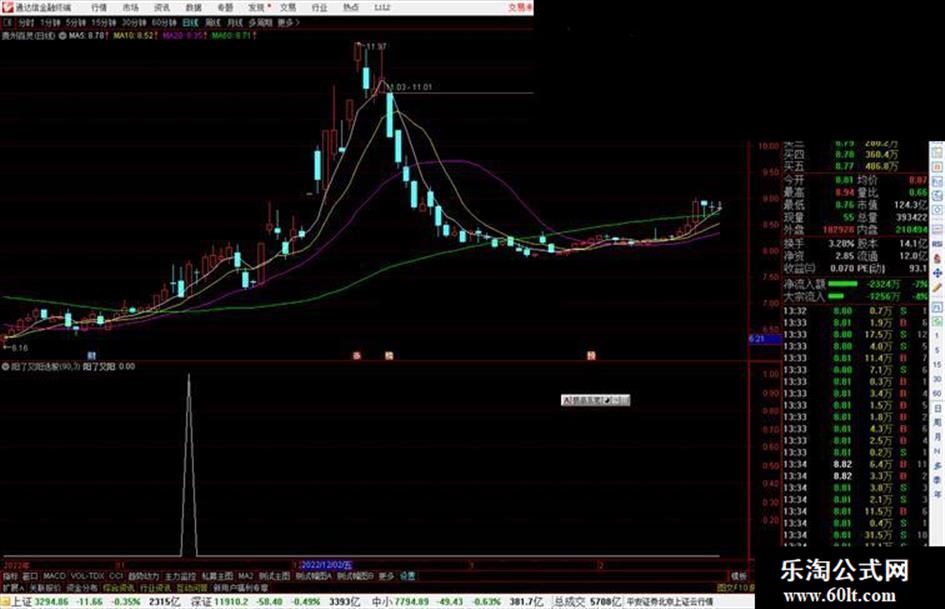Select the 月 monthly shortcut in right sidebar
Image resolution: width=945 pixels, height=609 pixels.
pyautogui.click(x=937, y=437)
